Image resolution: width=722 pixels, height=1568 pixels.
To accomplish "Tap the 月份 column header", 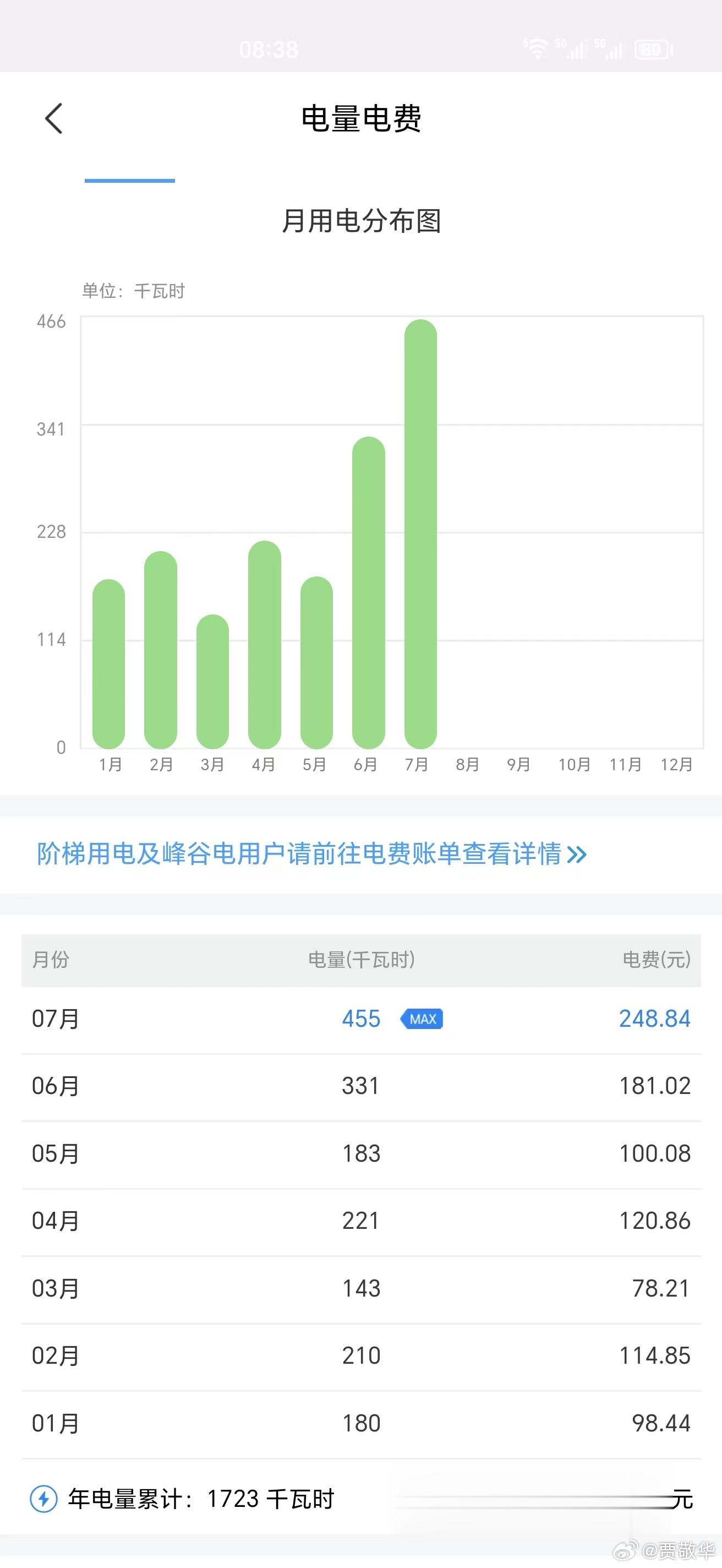I will (51, 959).
